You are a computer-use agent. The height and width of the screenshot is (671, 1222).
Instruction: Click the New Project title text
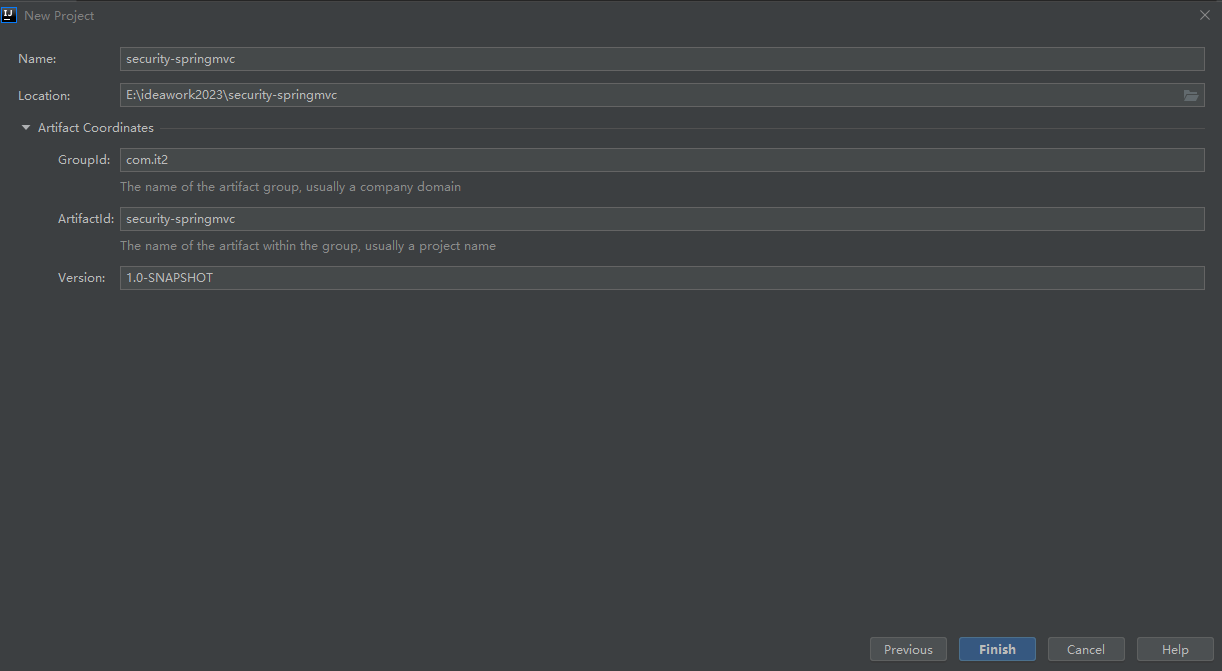tap(59, 15)
